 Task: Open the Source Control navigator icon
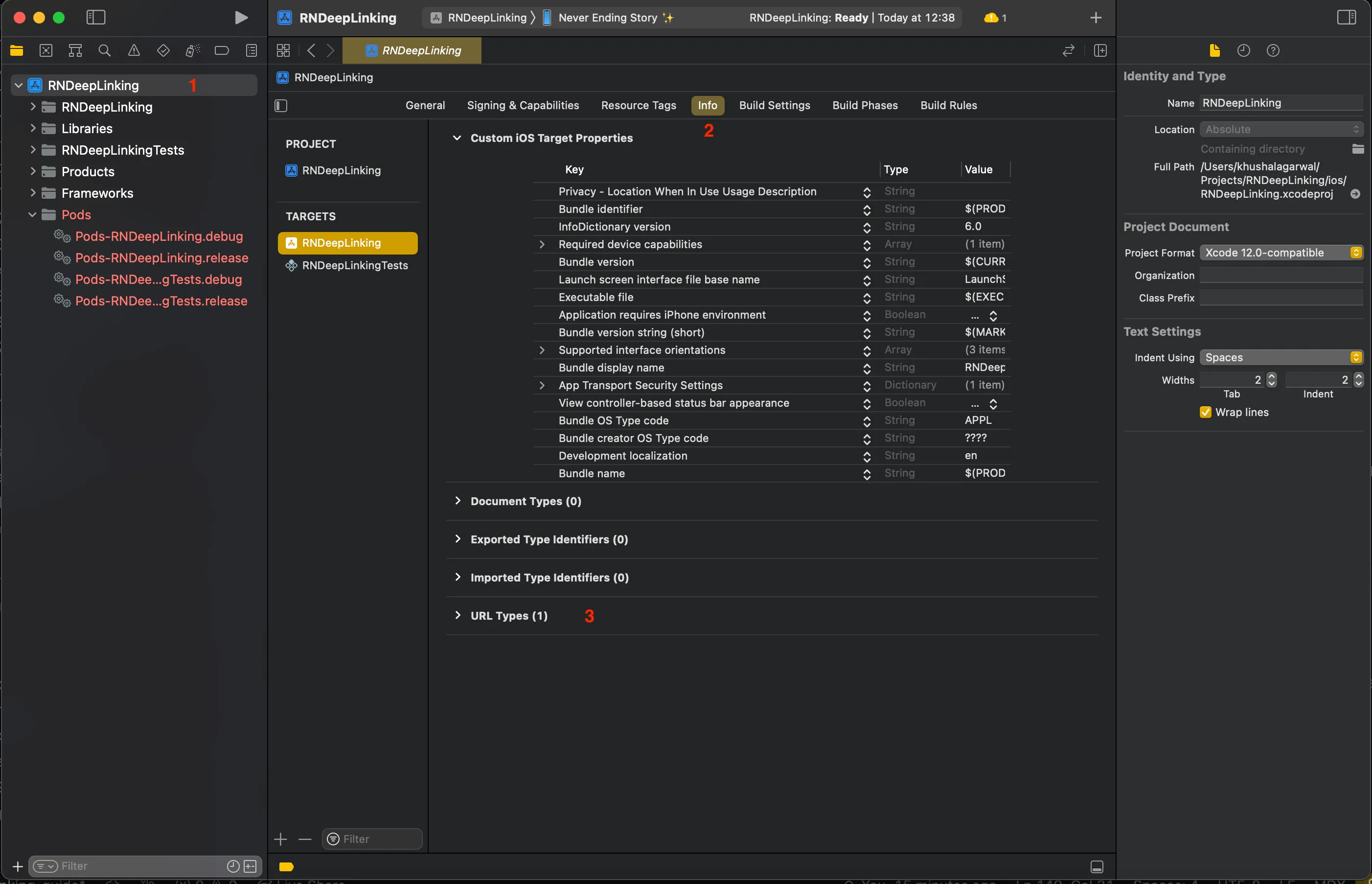click(x=46, y=50)
